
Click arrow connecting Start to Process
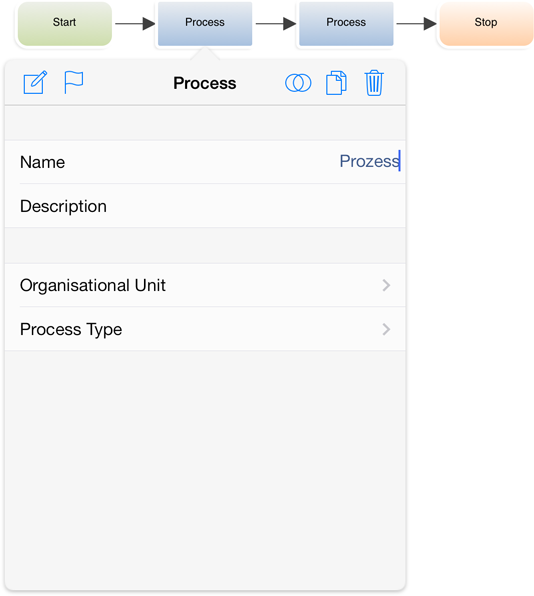tap(135, 24)
